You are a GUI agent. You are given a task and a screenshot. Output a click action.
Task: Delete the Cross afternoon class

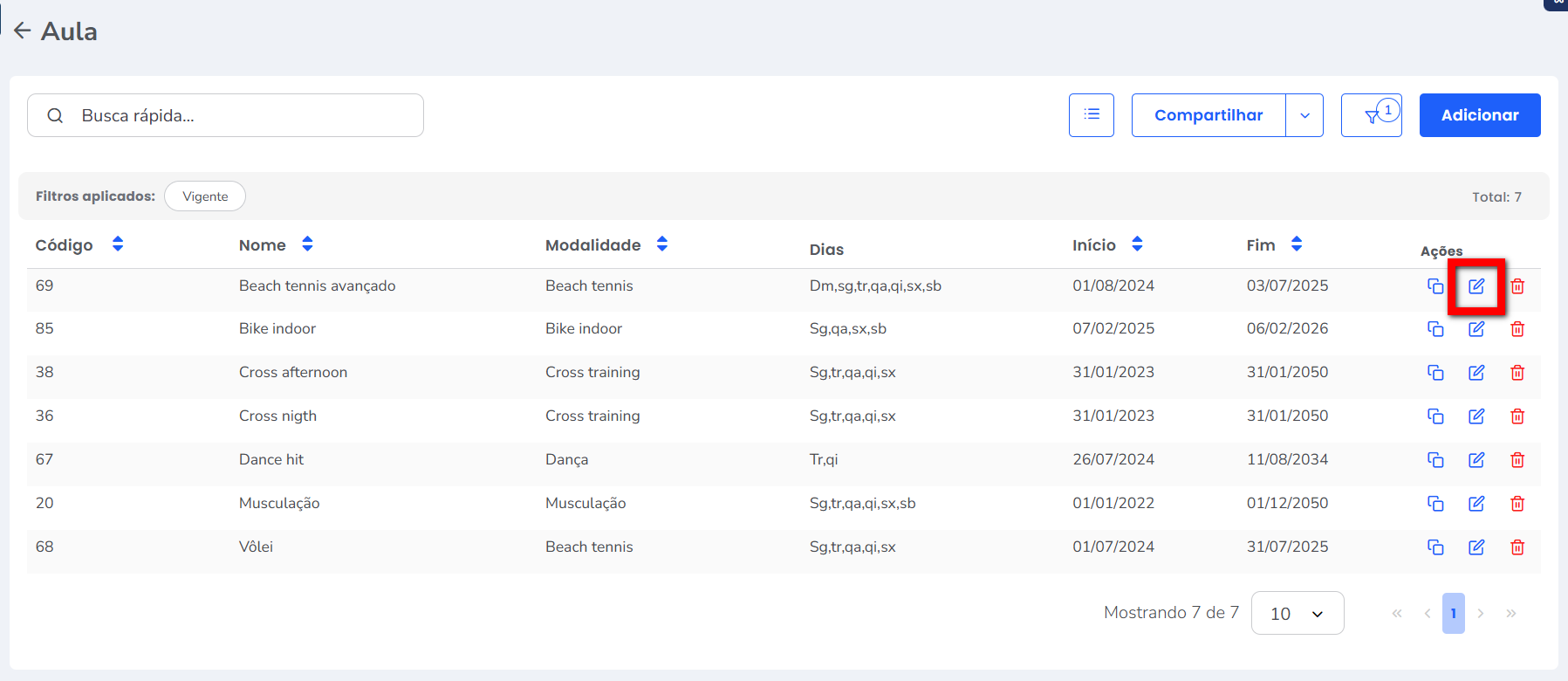[1517, 373]
